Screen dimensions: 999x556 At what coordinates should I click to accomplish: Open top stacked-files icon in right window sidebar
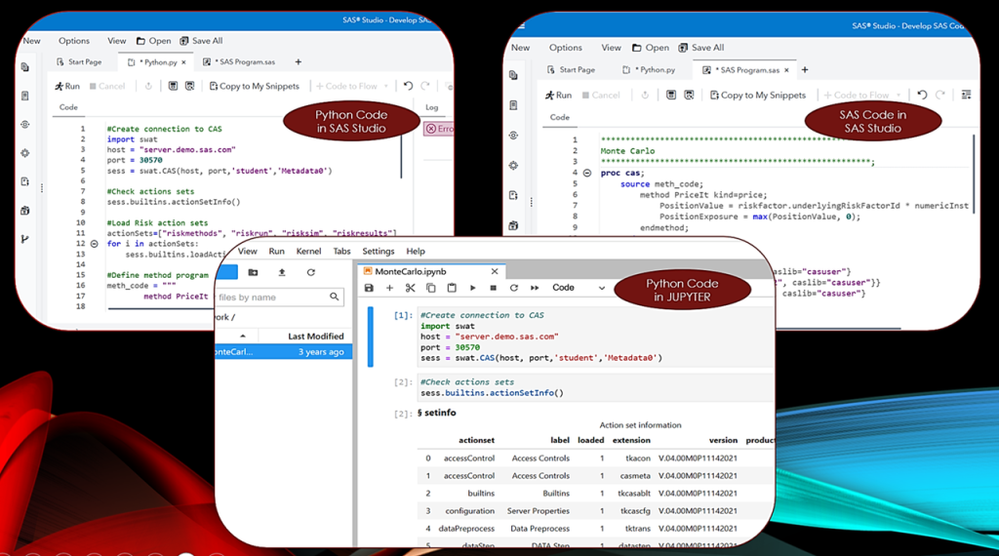click(x=514, y=75)
